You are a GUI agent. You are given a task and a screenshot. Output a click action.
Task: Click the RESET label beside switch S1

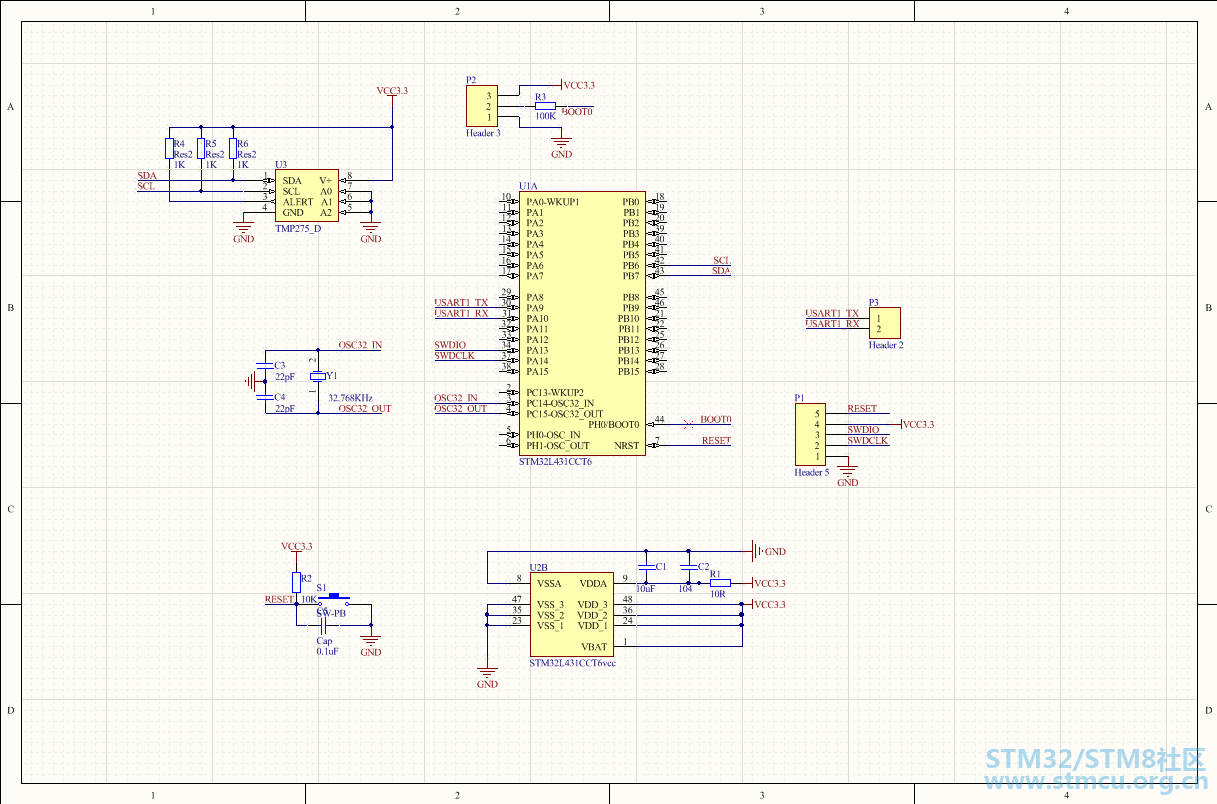point(279,599)
